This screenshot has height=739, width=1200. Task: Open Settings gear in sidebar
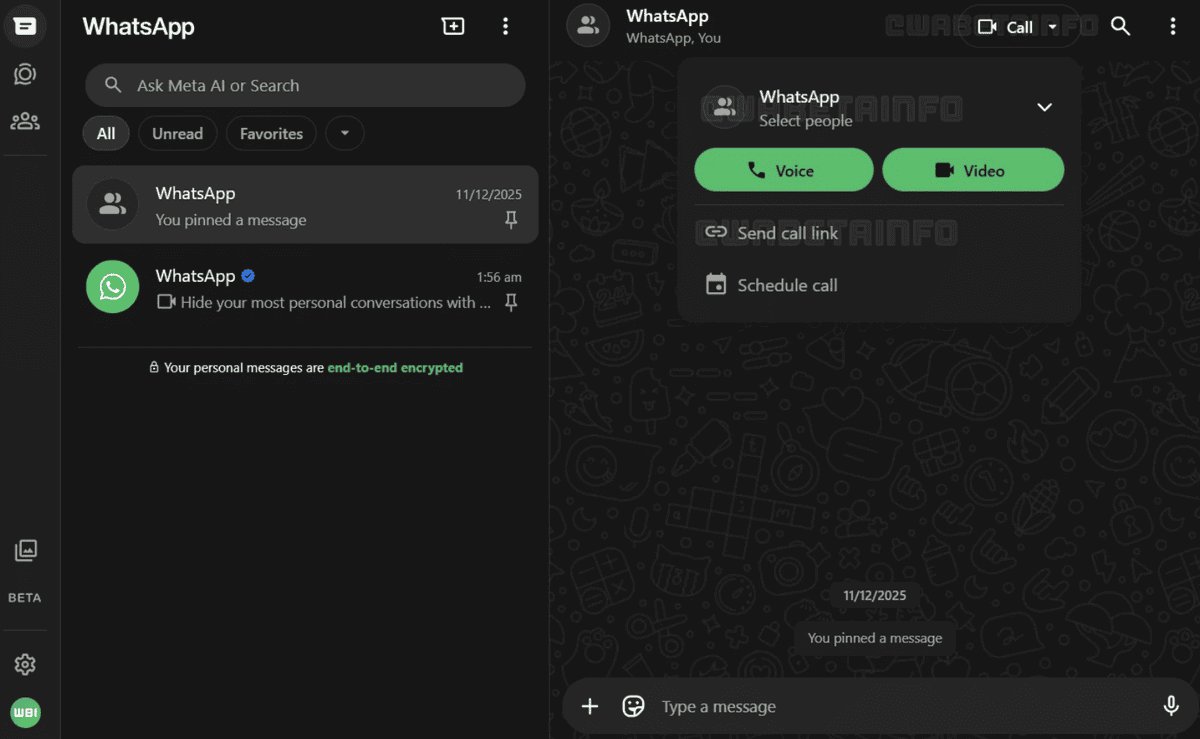[25, 664]
